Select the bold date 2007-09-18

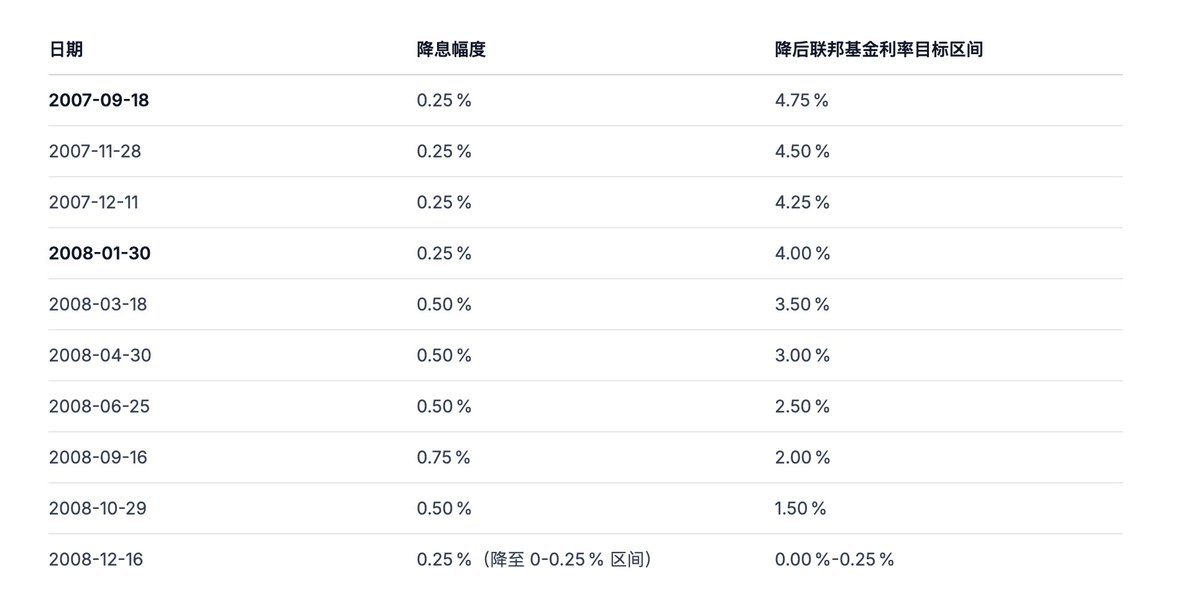click(99, 100)
